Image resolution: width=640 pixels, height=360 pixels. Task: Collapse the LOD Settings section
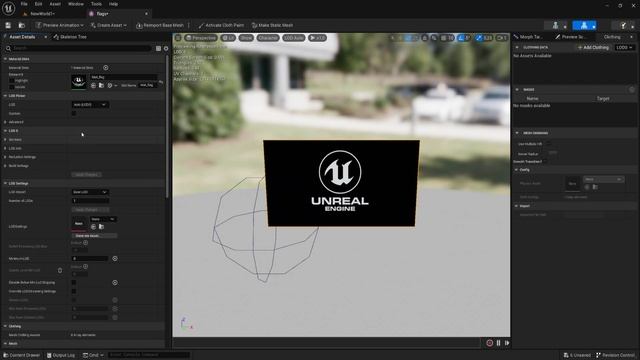click(5, 184)
